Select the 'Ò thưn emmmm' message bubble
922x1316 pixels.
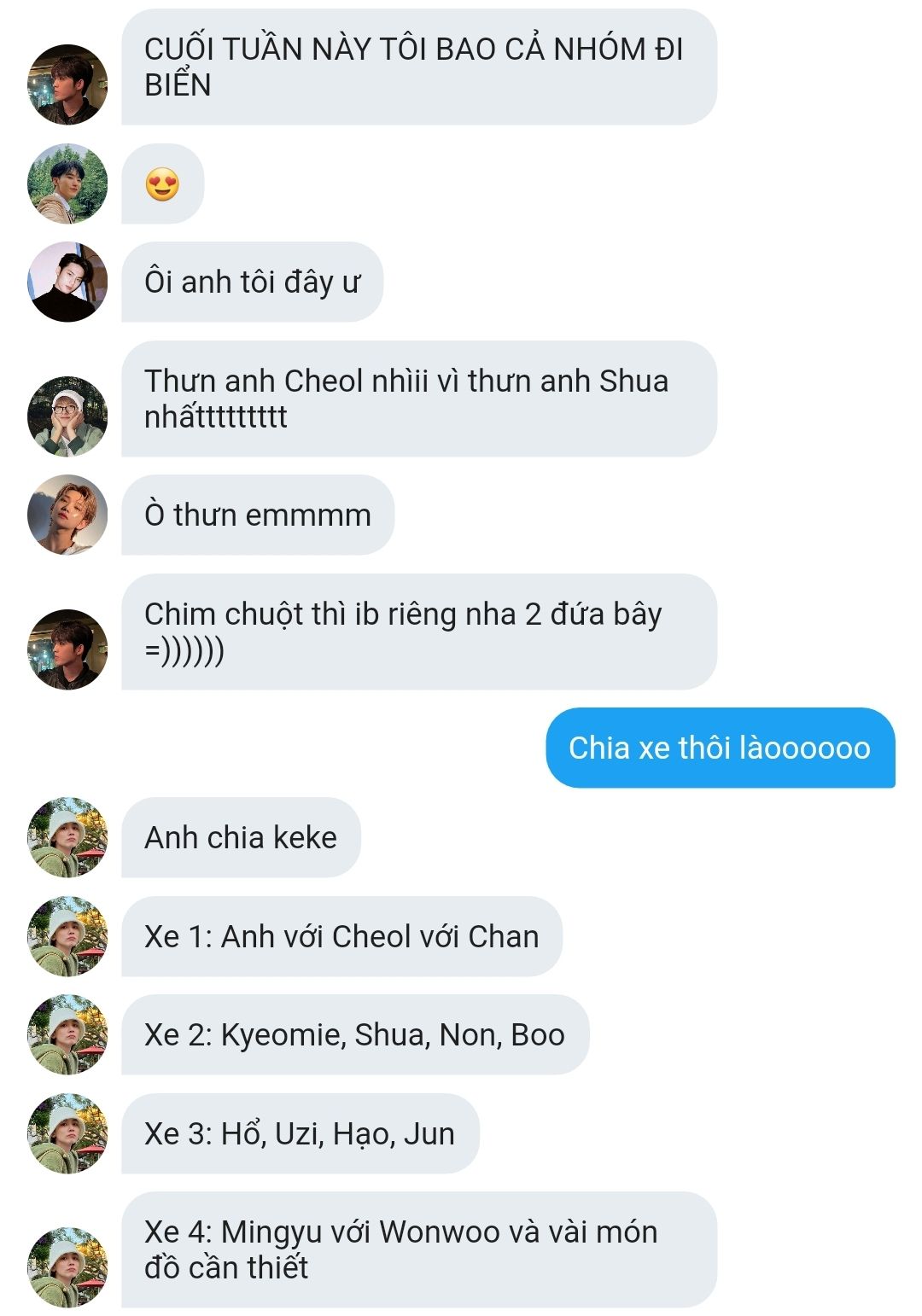pos(258,515)
